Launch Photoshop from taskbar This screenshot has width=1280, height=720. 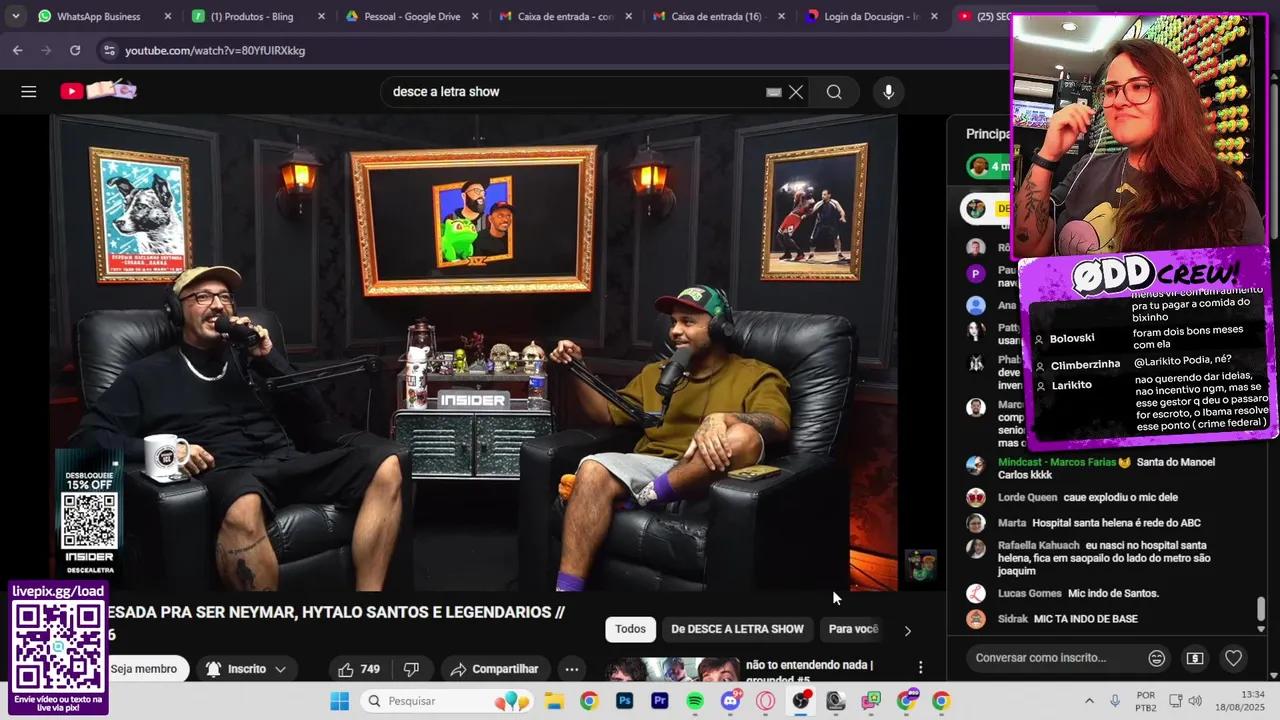pos(624,701)
